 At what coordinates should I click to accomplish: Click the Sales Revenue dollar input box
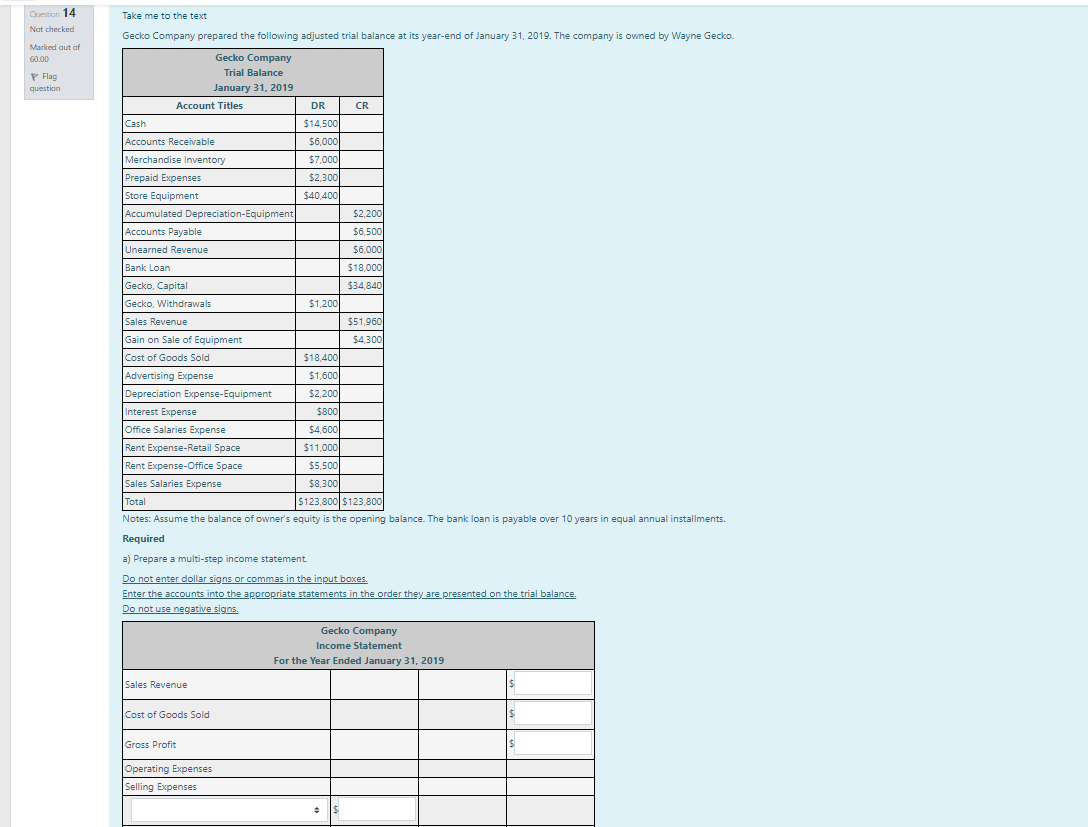pyautogui.click(x=552, y=683)
